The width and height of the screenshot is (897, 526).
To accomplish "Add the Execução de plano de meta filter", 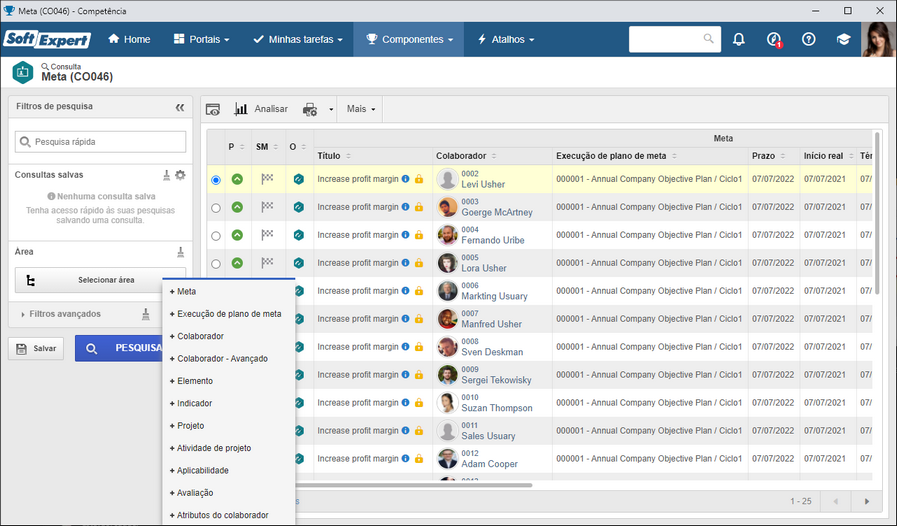I will (225, 314).
